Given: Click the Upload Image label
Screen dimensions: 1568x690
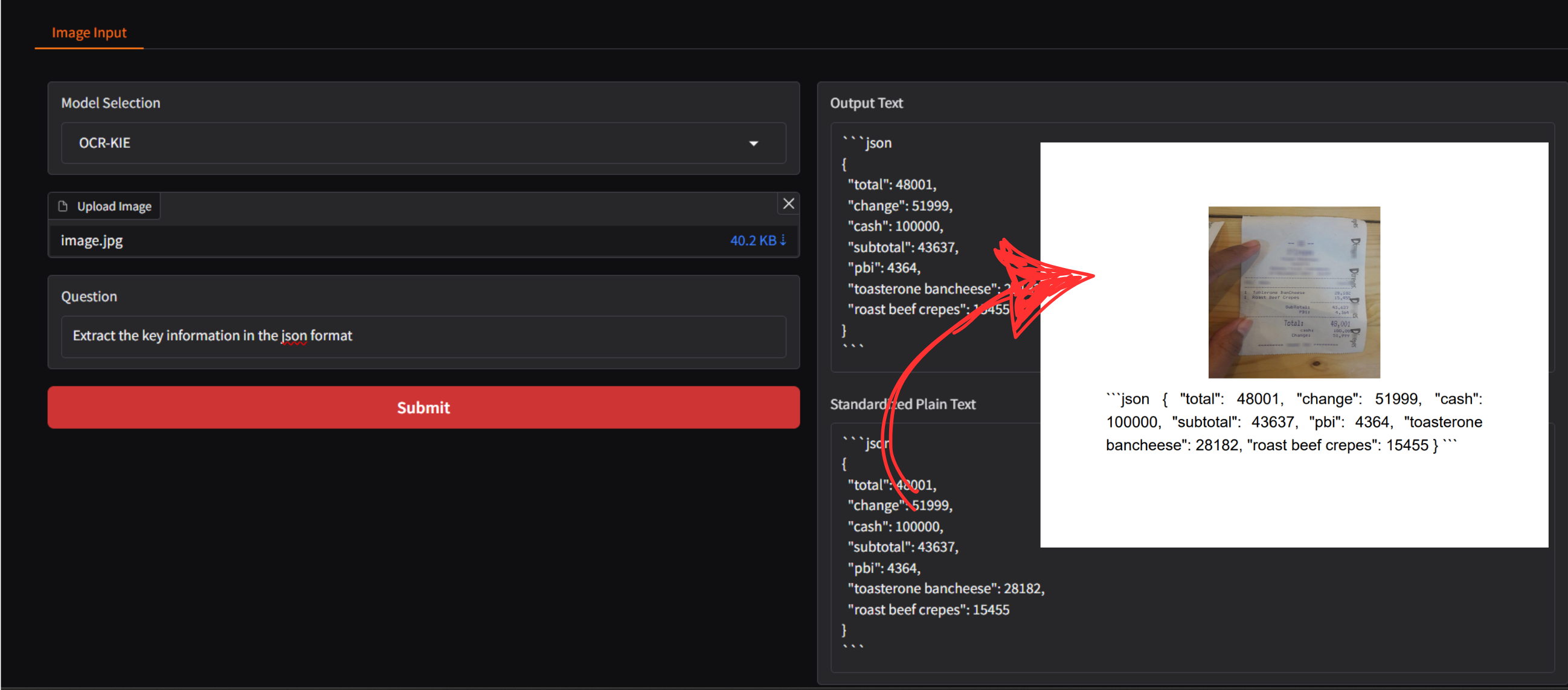Looking at the screenshot, I should [114, 206].
